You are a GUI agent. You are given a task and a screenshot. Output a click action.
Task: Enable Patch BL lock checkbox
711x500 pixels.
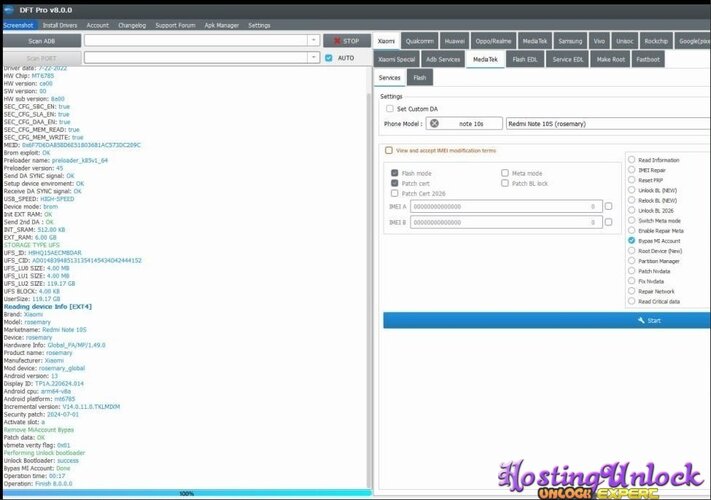point(505,183)
